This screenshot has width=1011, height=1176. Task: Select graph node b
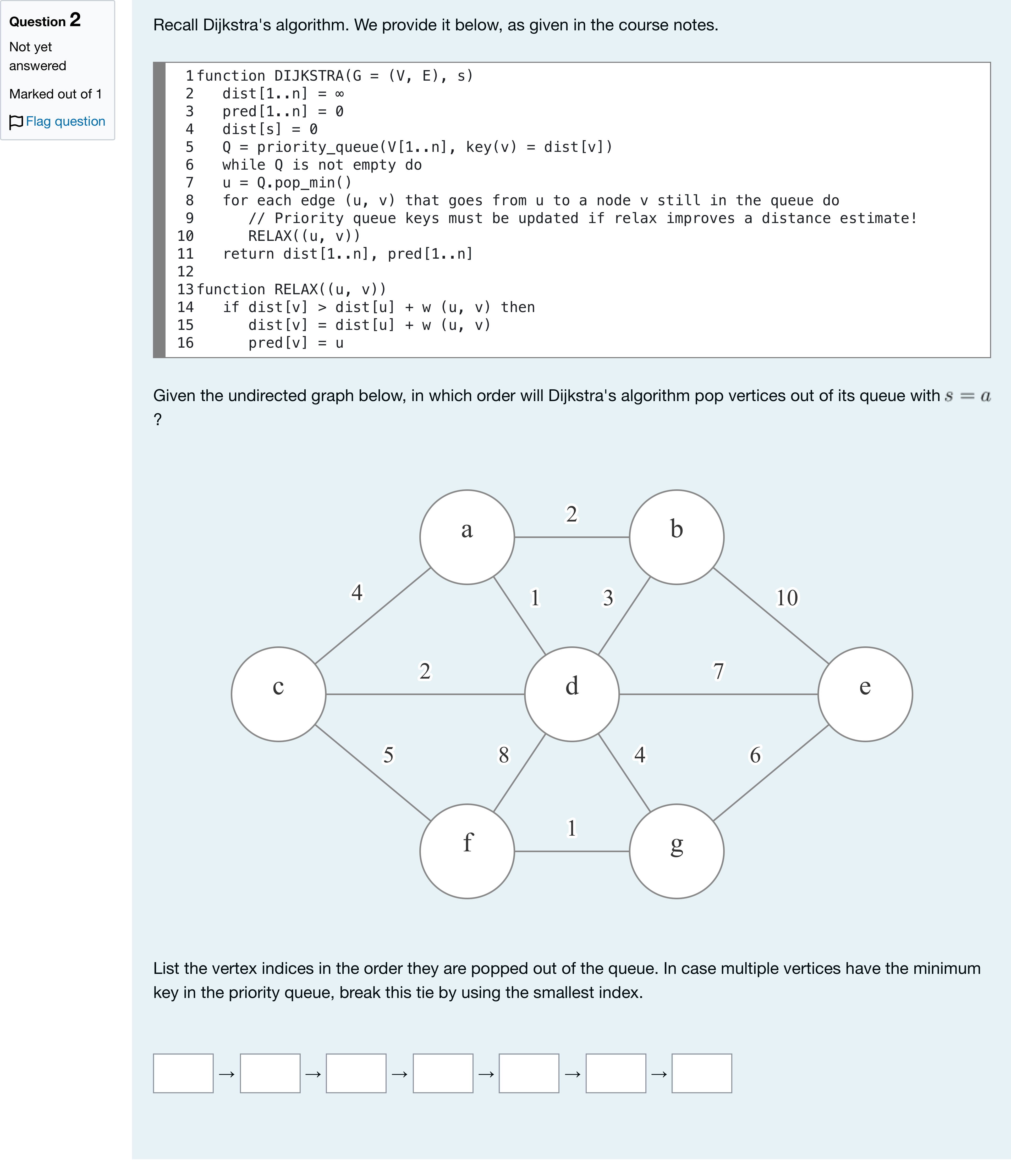tap(677, 537)
